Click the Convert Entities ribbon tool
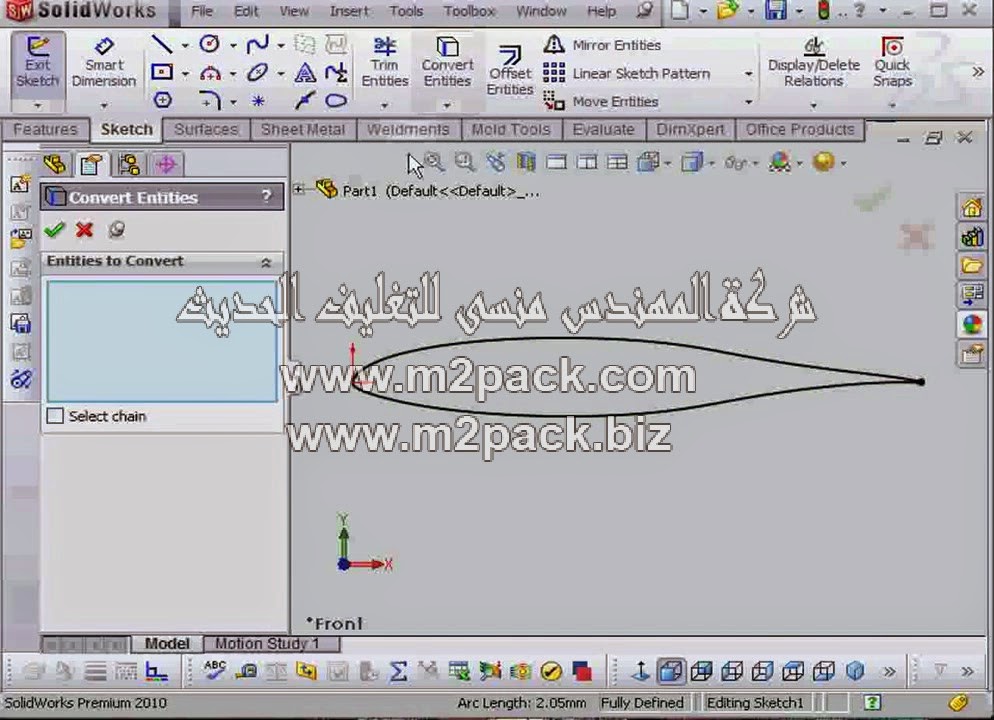This screenshot has height=720, width=994. click(x=448, y=62)
